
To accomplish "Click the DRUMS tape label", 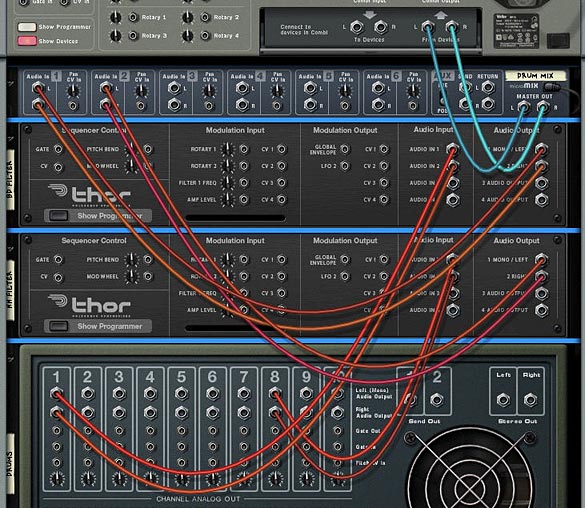I will coord(10,464).
